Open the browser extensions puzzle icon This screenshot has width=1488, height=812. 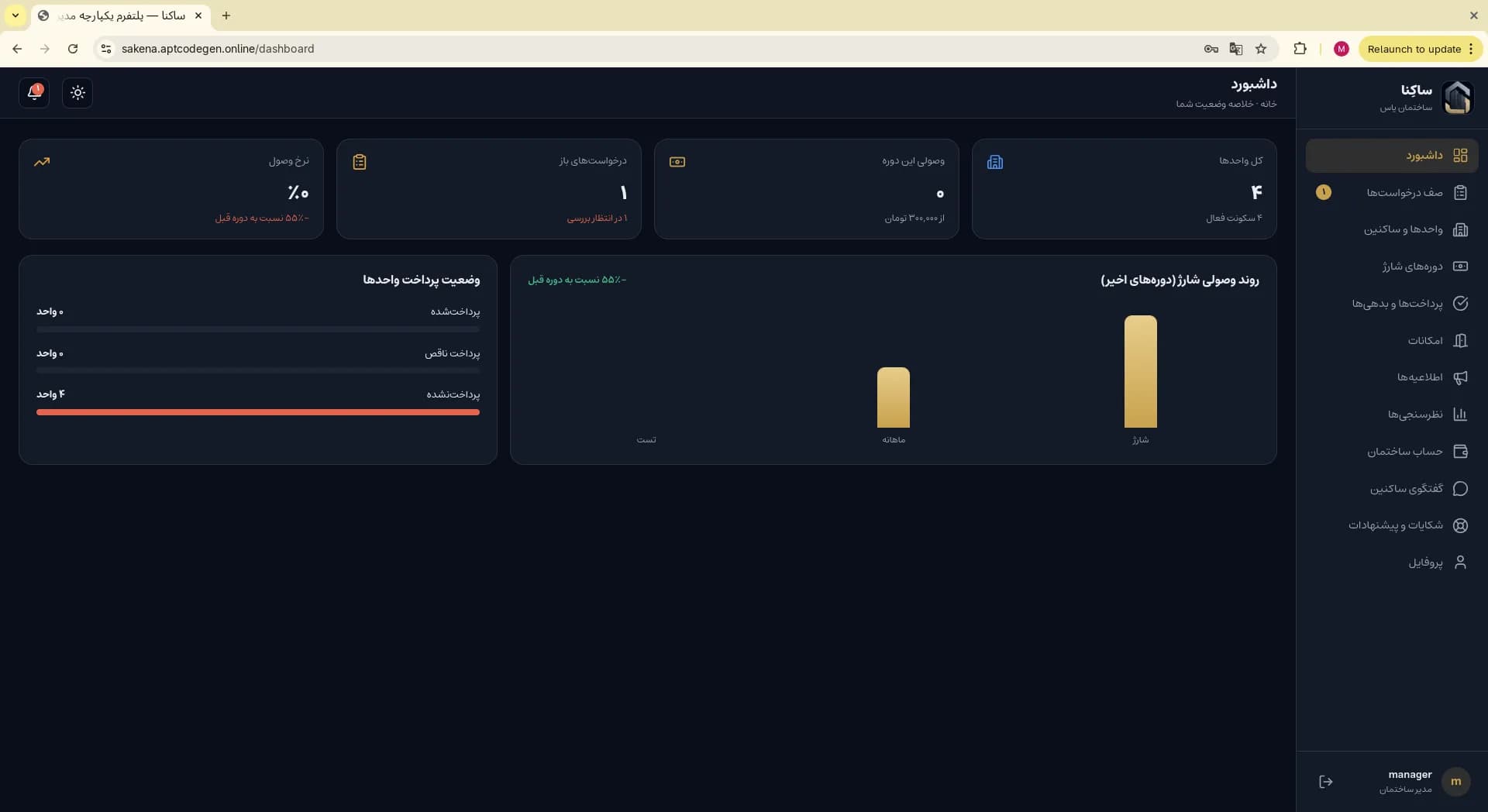coord(1300,49)
